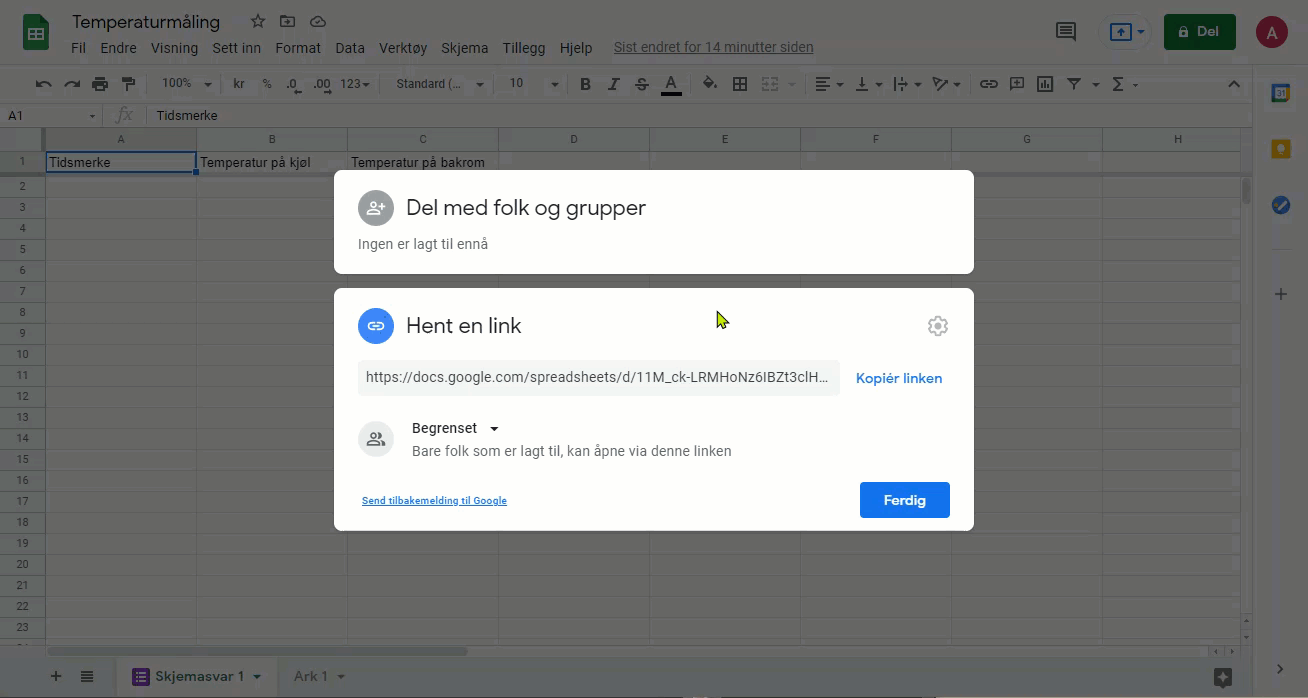Open the font size 10 dropdown
The width and height of the screenshot is (1308, 698).
[533, 84]
